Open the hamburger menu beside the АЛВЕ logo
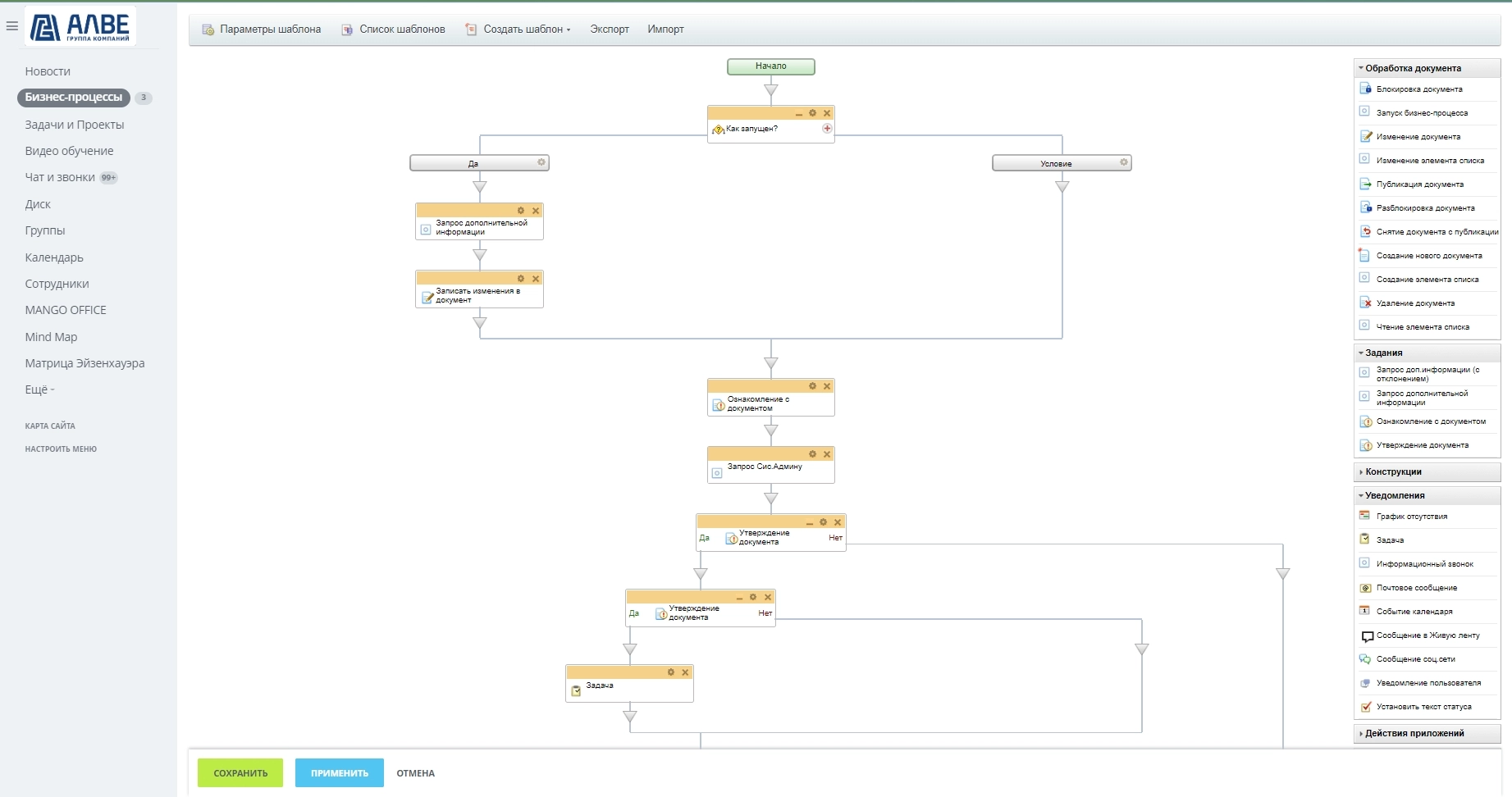 coord(12,26)
